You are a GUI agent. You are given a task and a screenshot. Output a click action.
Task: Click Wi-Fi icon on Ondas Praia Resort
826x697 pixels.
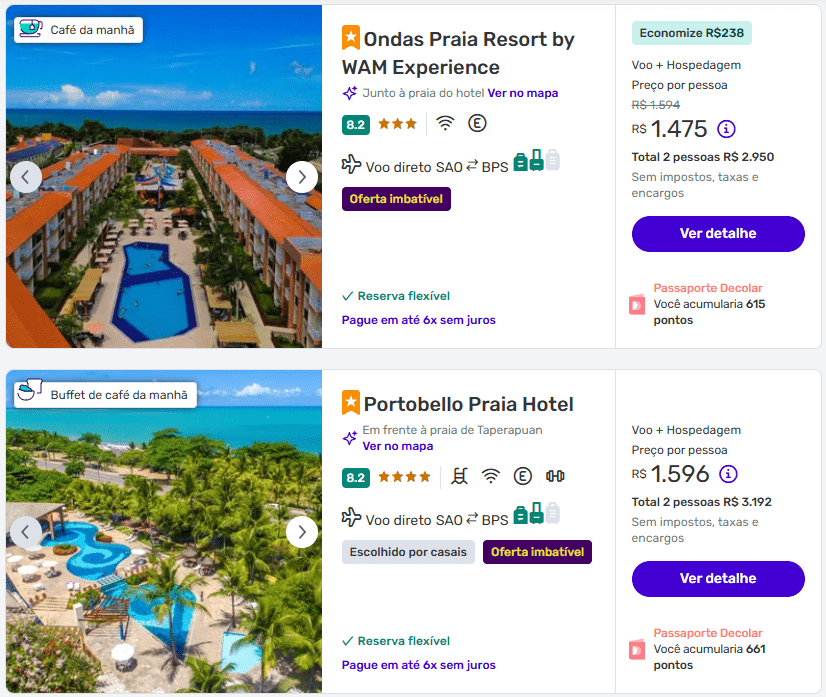(445, 124)
